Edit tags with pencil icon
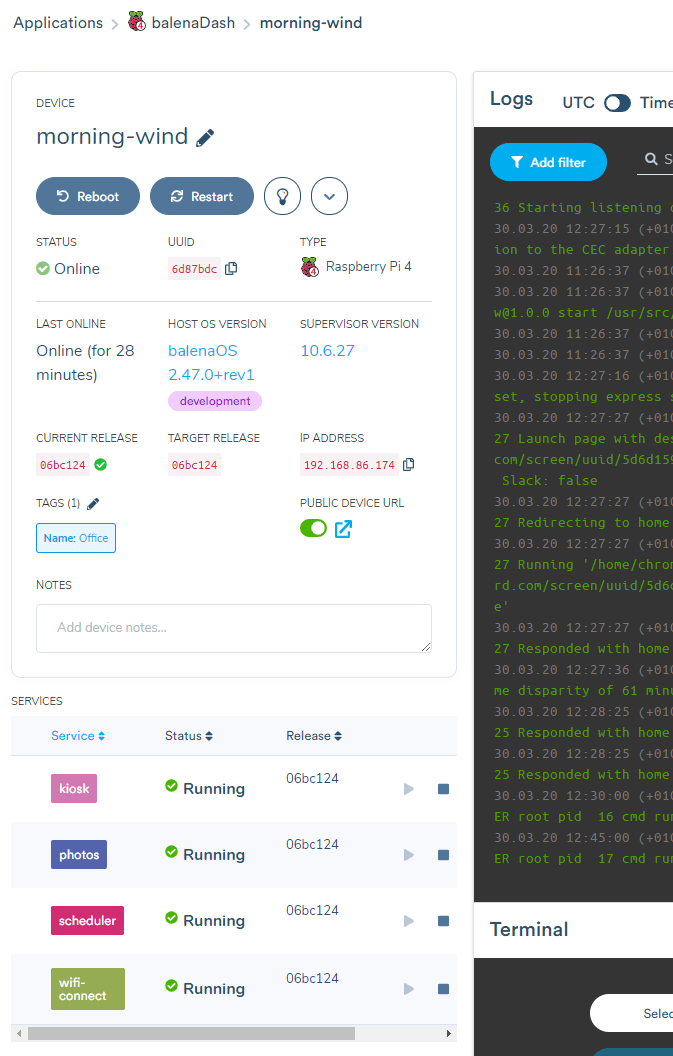 point(93,503)
